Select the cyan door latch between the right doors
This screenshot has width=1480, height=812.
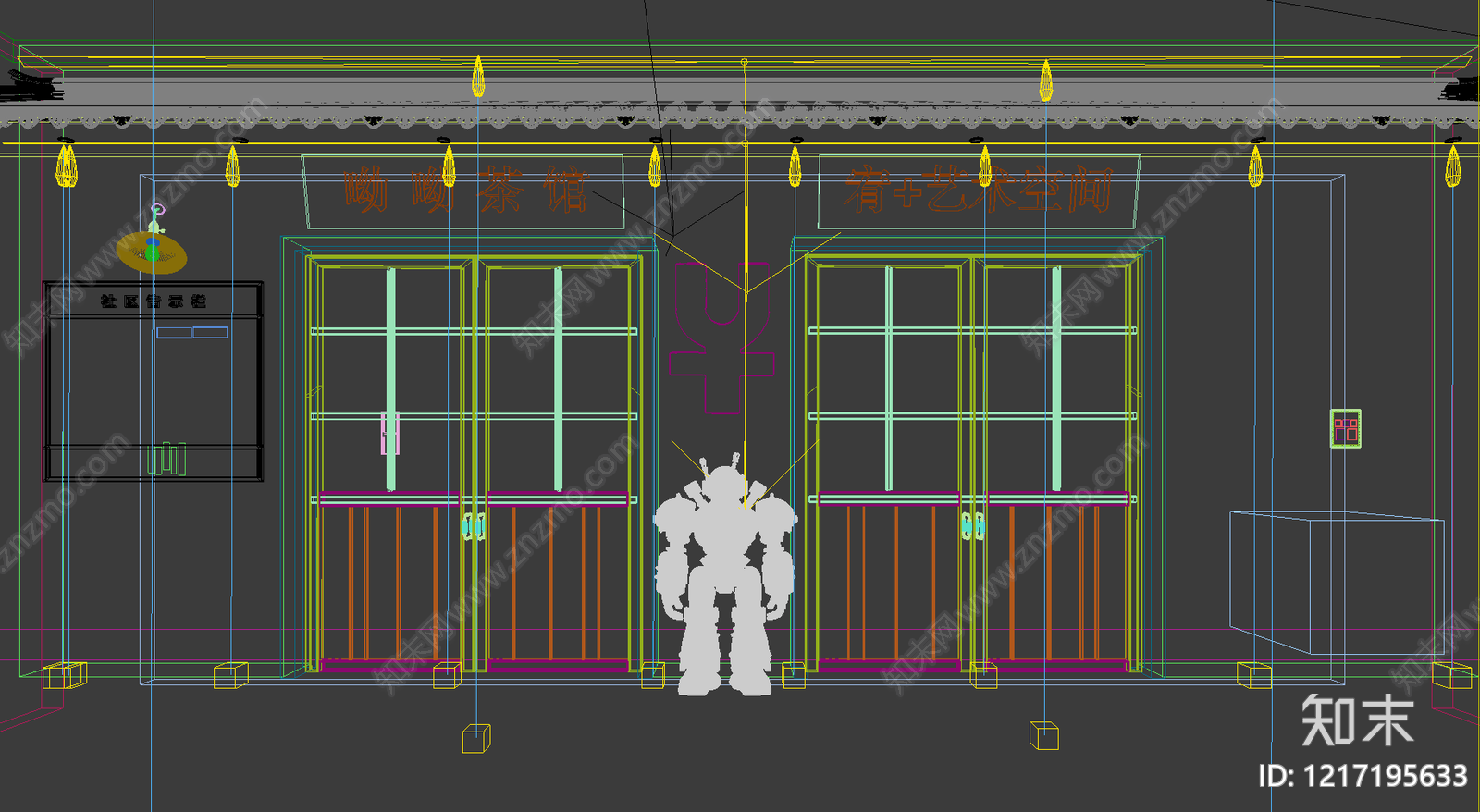(x=973, y=526)
